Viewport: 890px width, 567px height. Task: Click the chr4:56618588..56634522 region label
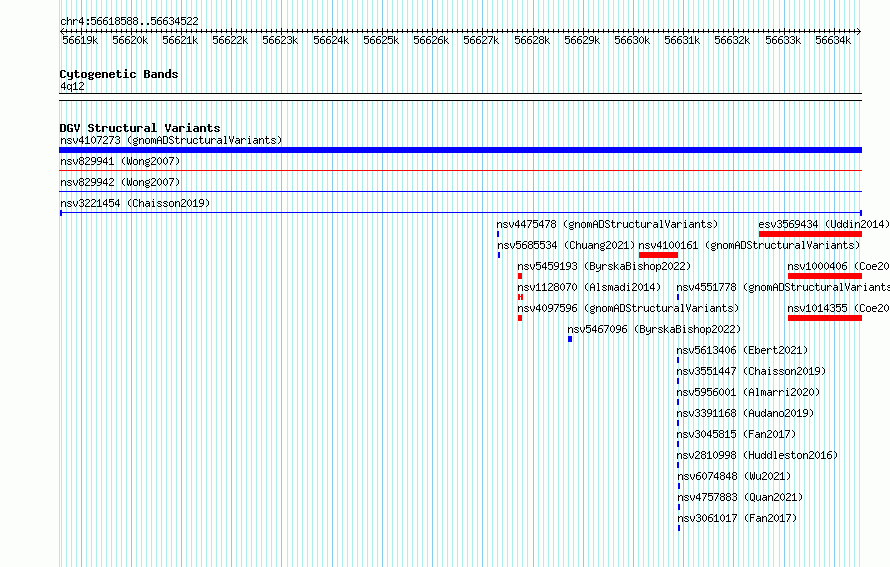point(129,22)
